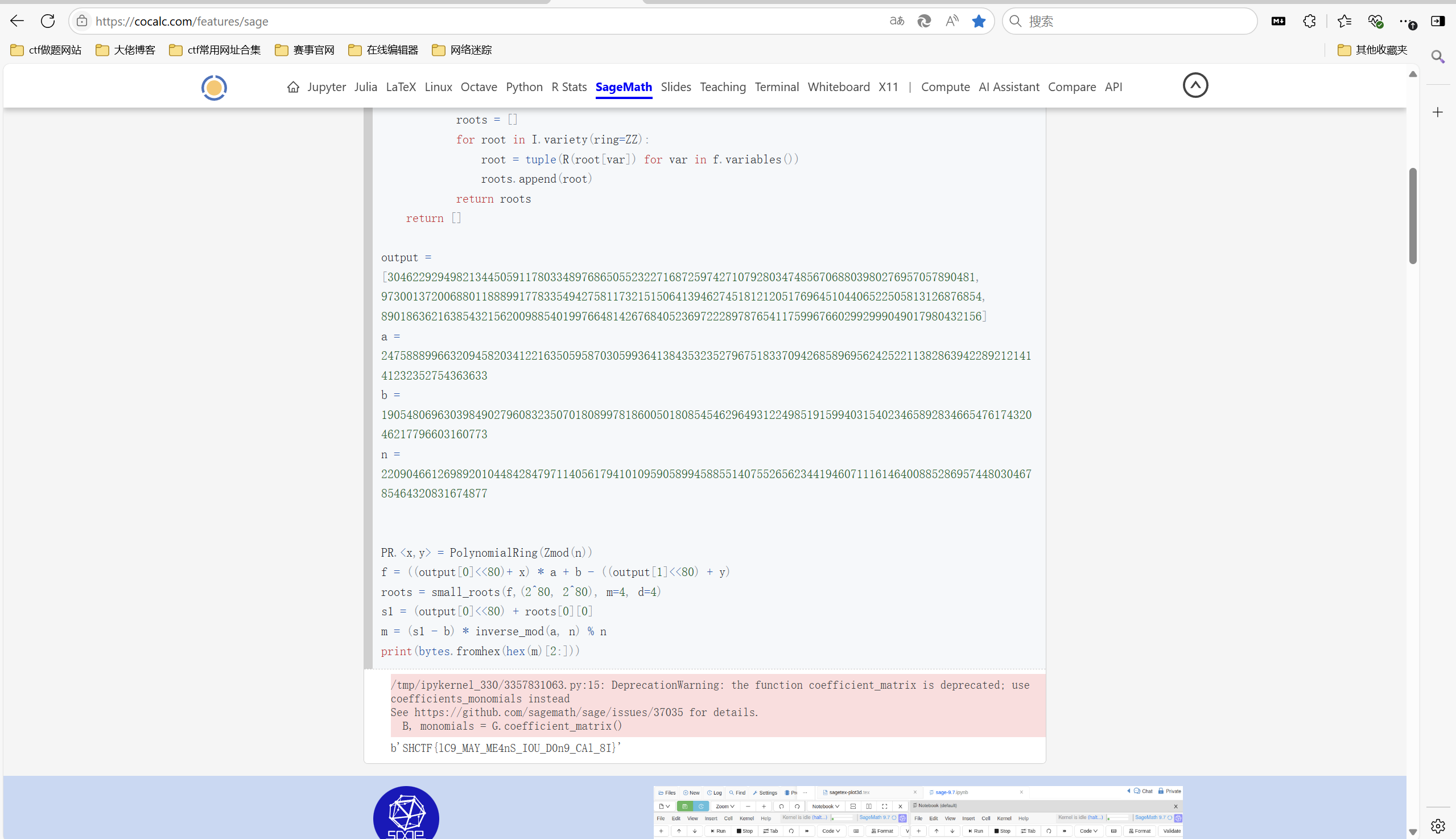Image resolution: width=1456 pixels, height=839 pixels.
Task: Click the scroll-to-top circle arrow
Action: [1195, 85]
